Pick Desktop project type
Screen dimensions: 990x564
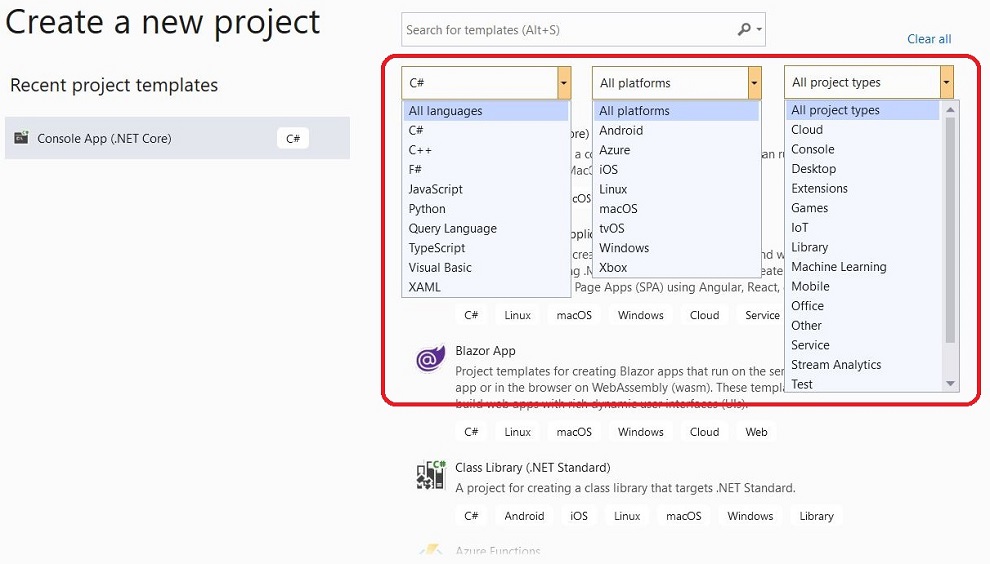click(863, 169)
